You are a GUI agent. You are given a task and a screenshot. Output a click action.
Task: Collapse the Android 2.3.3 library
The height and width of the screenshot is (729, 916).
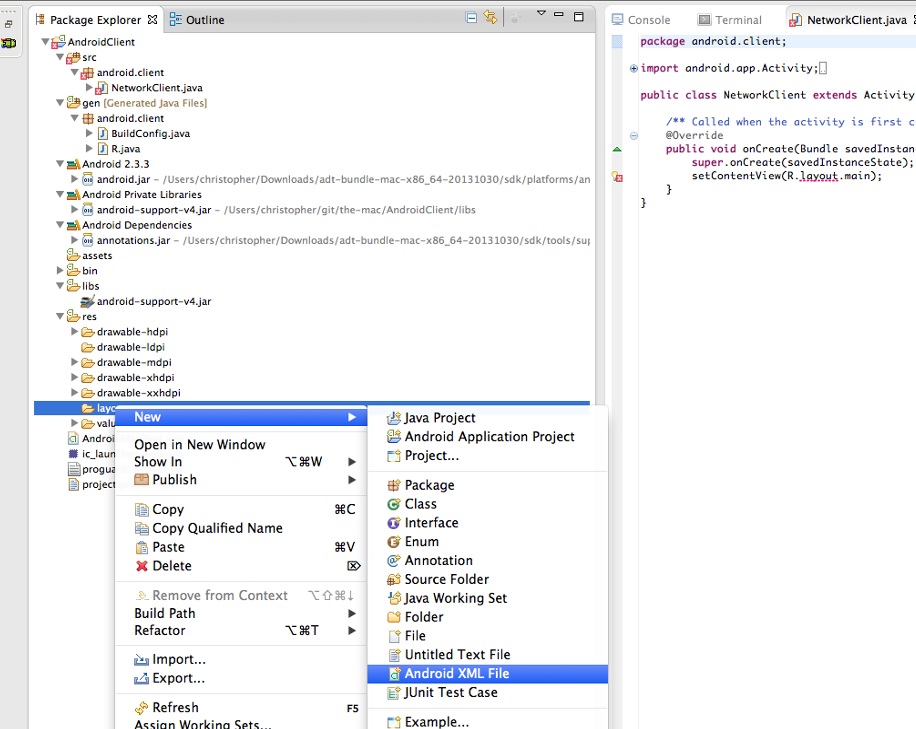click(x=60, y=164)
